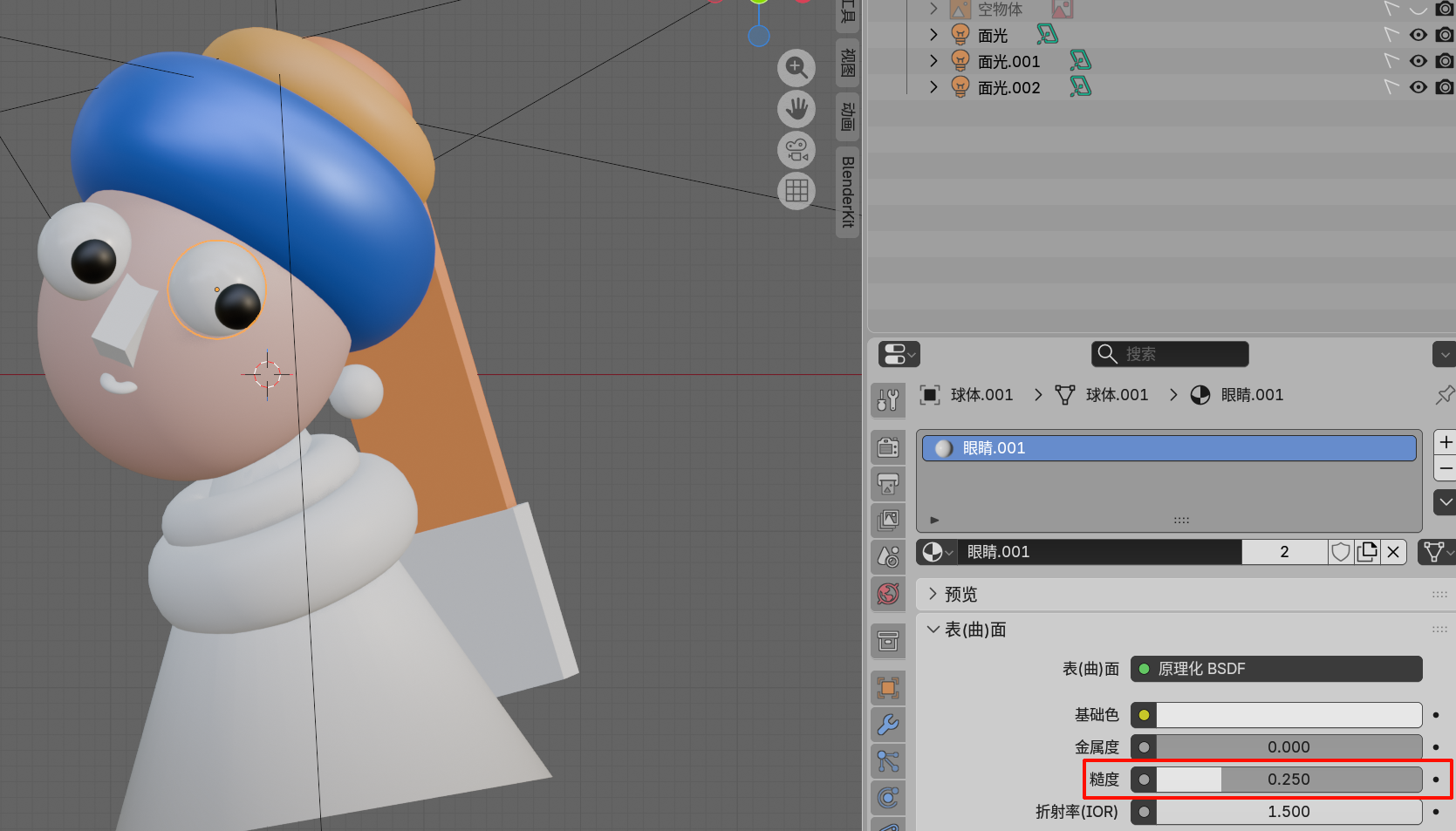The height and width of the screenshot is (831, 1456).
Task: Open the Output properties tab (printer icon)
Action: point(888,483)
